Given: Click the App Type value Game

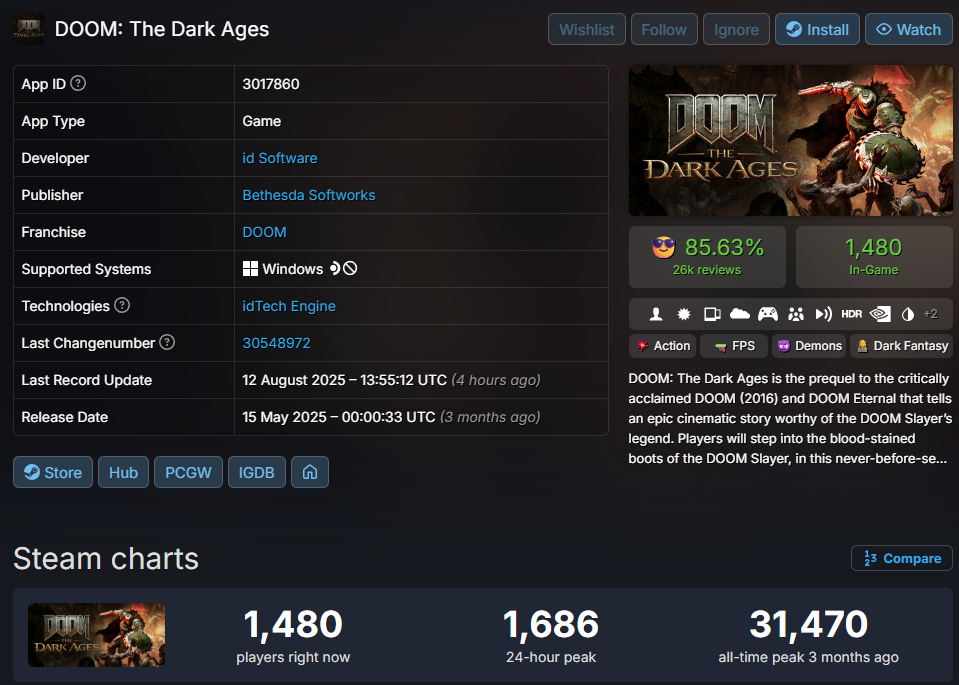Looking at the screenshot, I should click(x=262, y=121).
